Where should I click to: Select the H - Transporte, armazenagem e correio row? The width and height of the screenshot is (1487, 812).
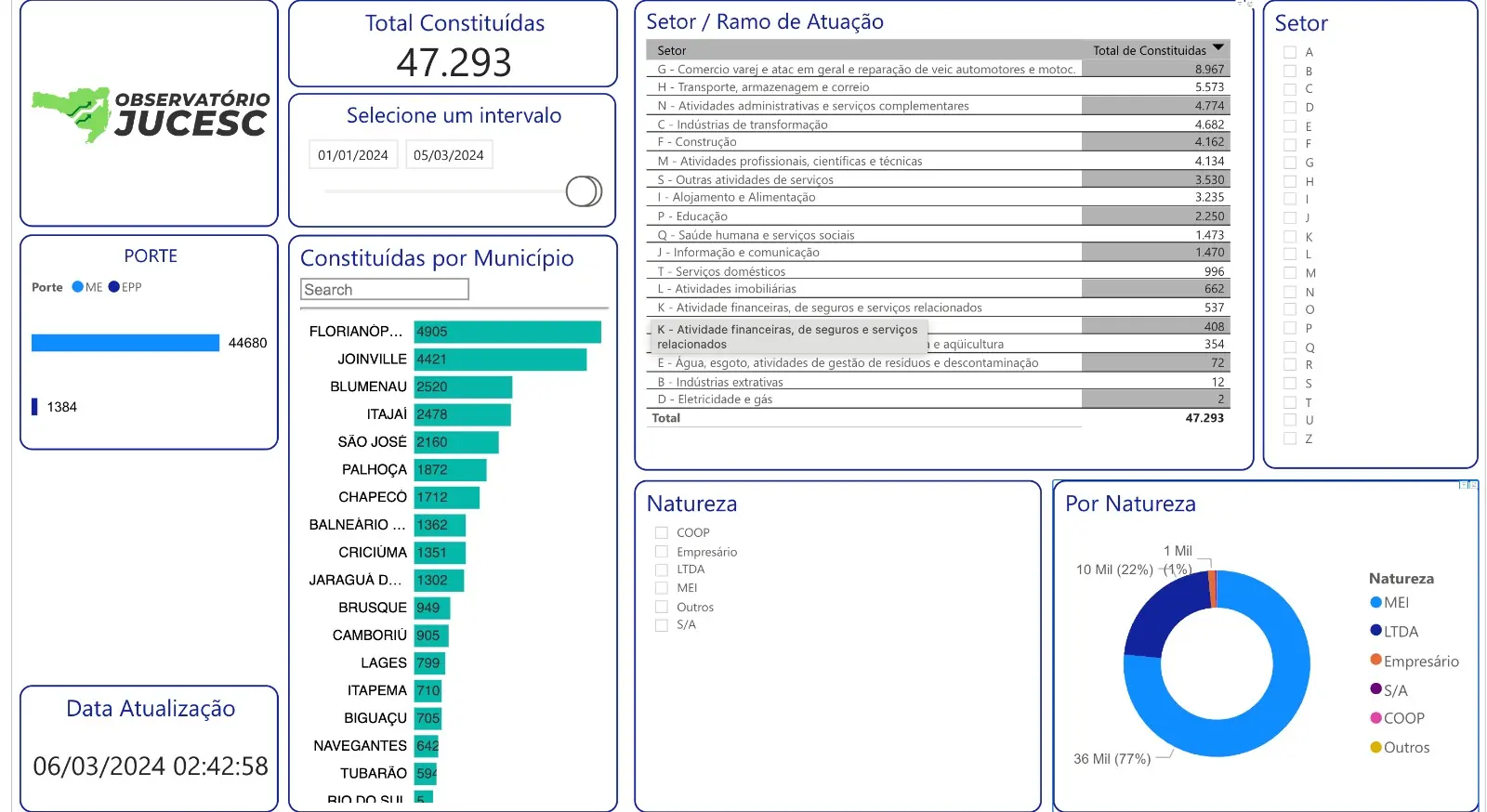click(x=763, y=87)
